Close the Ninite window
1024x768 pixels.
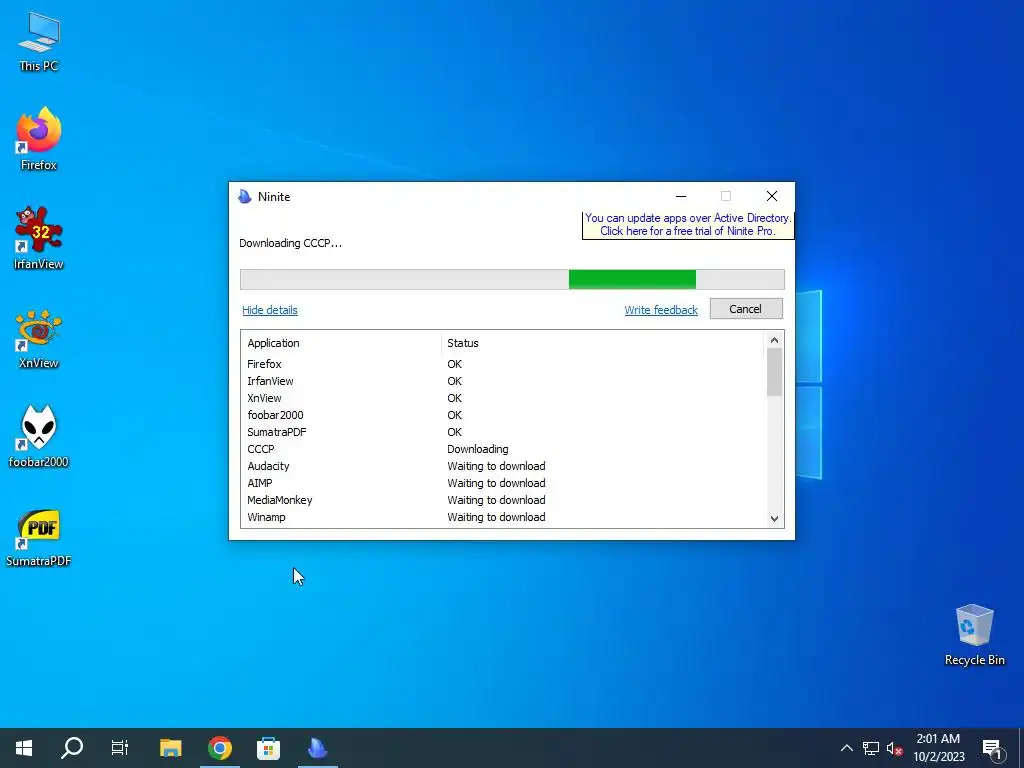click(772, 196)
